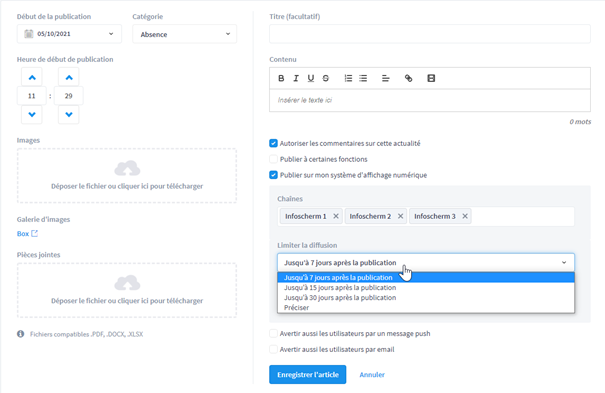Image resolution: width=605 pixels, height=393 pixels.
Task: Click Enregistrer l'article button
Action: coord(308,374)
